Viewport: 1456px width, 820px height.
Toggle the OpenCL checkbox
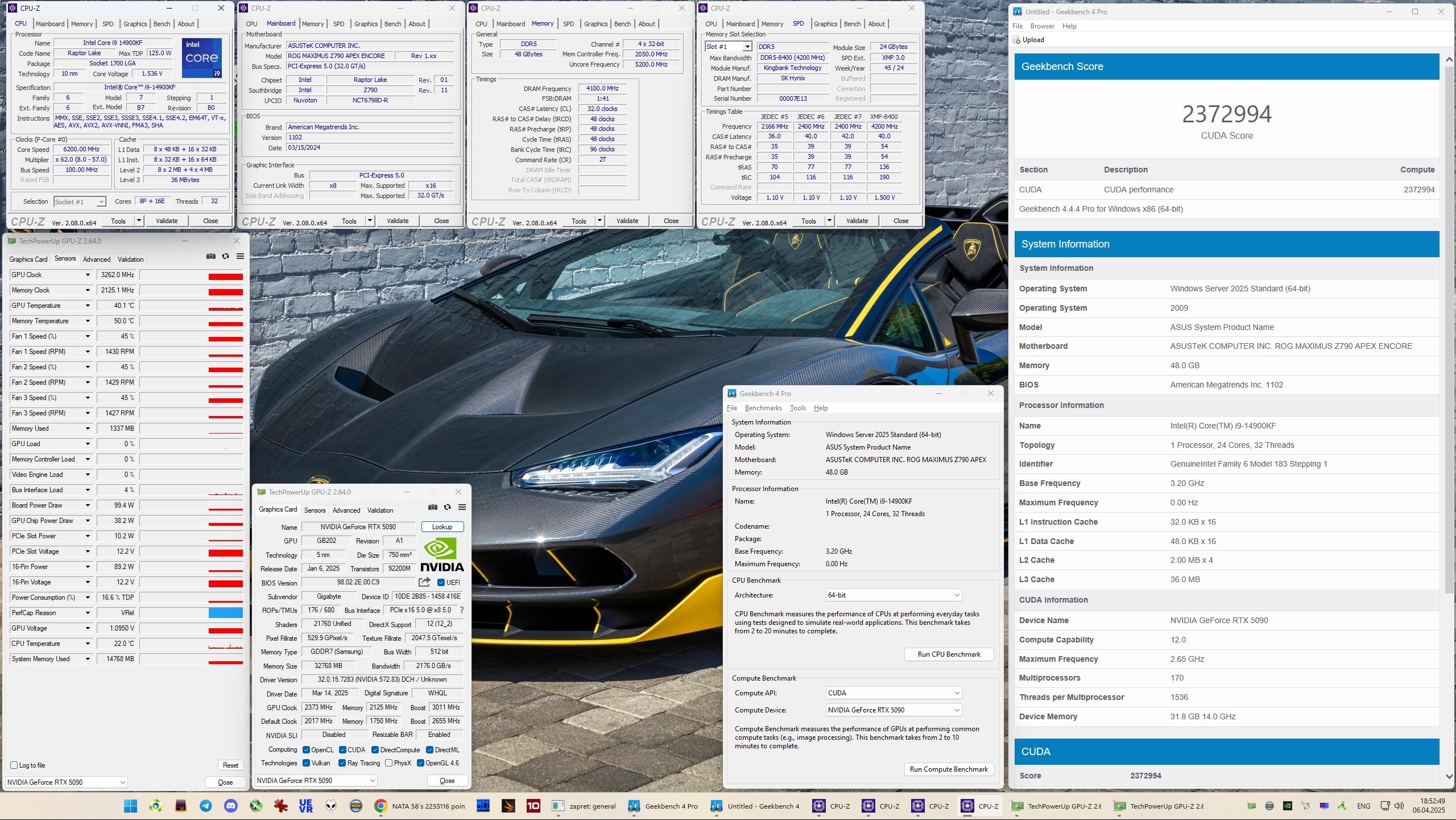(307, 750)
